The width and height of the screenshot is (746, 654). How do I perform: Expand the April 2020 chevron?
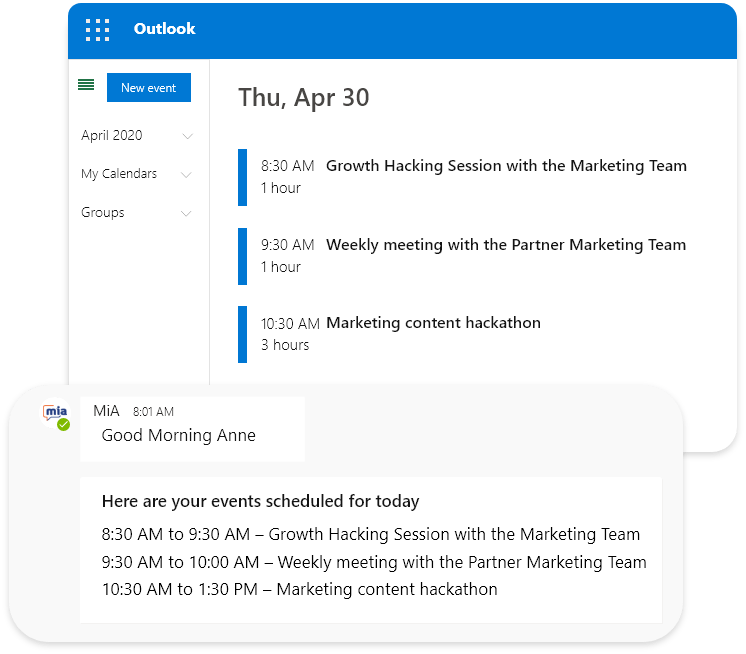[187, 136]
